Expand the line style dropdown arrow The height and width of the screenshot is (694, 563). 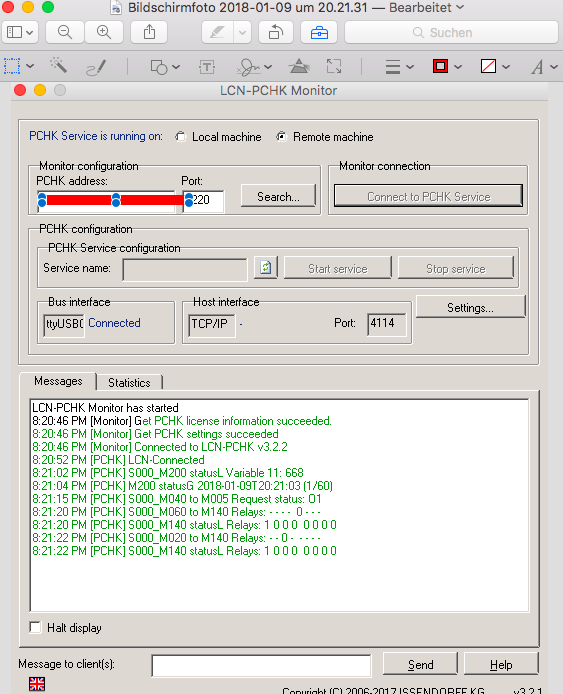[x=410, y=67]
